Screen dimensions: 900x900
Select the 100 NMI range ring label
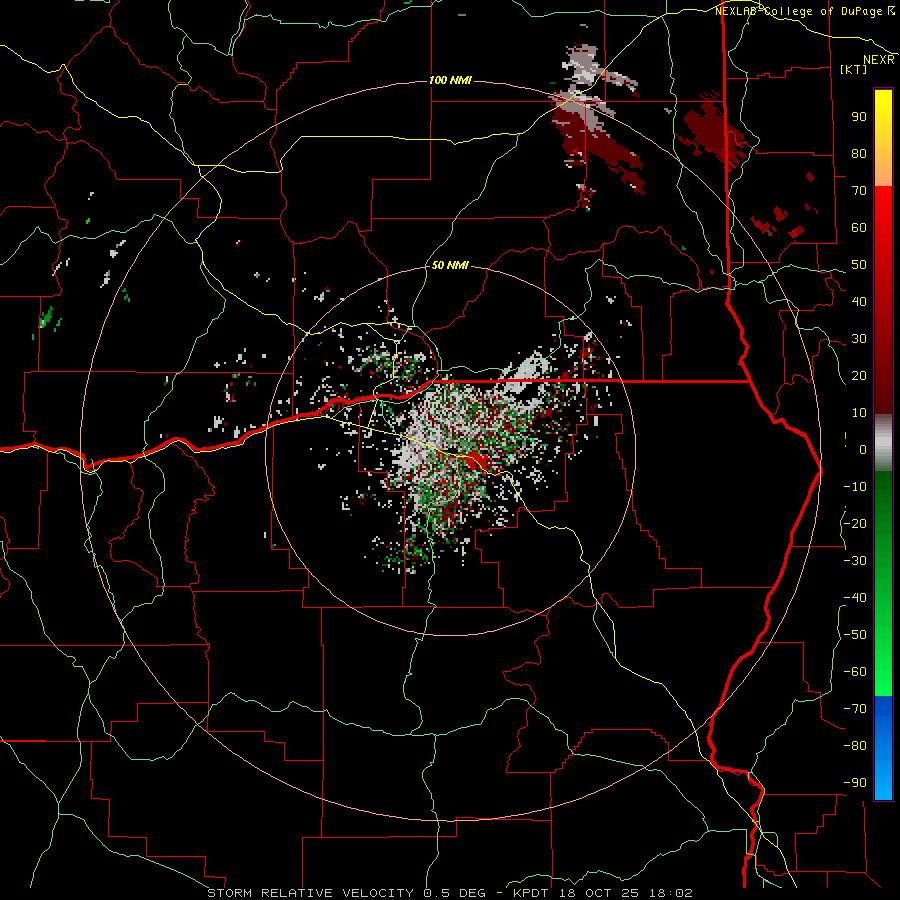tap(451, 80)
